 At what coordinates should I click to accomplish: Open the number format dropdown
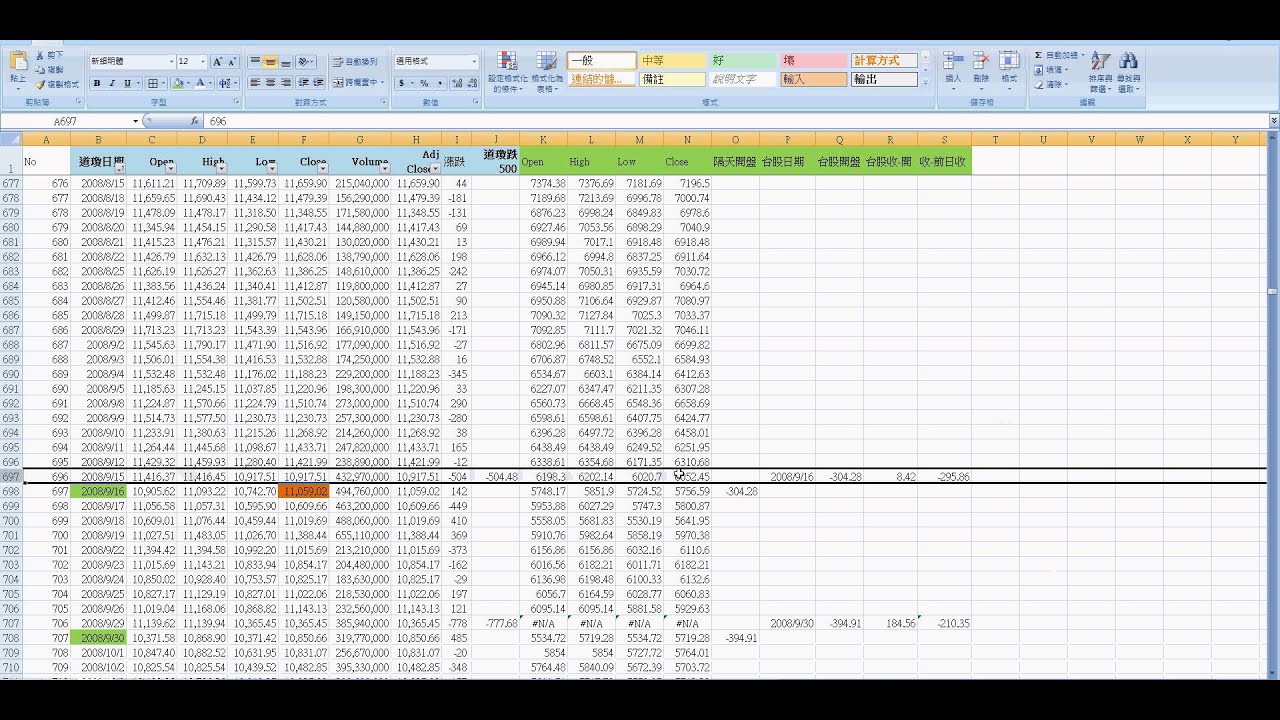474,62
